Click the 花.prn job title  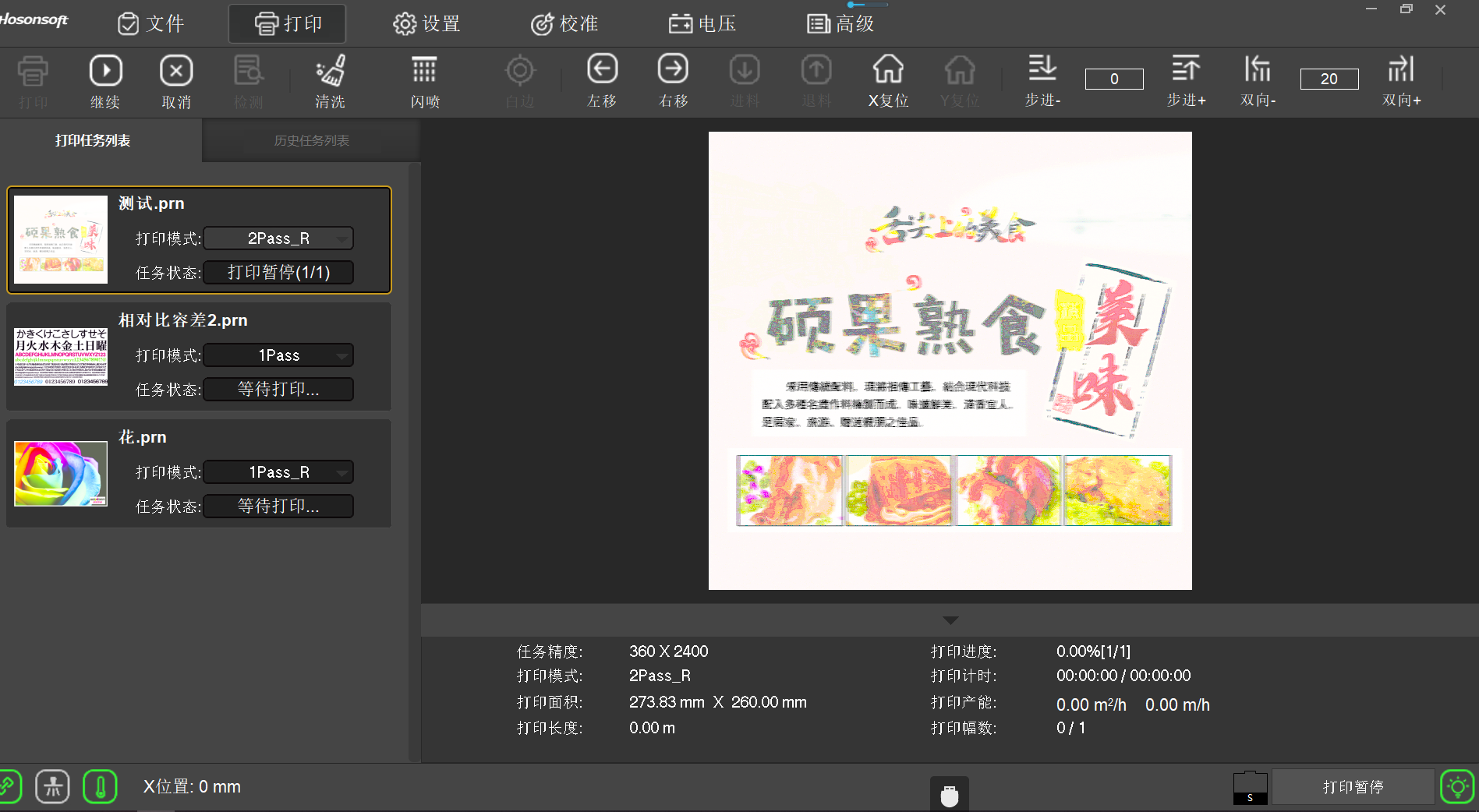pos(142,437)
